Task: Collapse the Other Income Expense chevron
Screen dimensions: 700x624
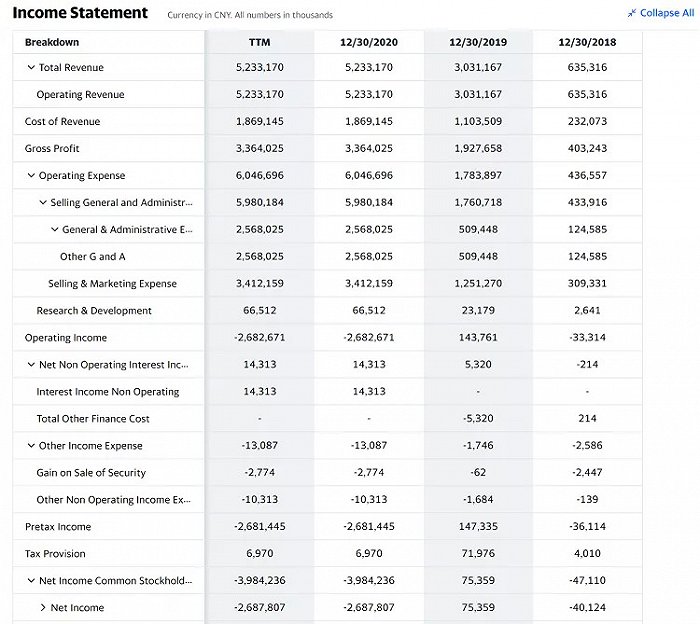Action: pos(31,445)
